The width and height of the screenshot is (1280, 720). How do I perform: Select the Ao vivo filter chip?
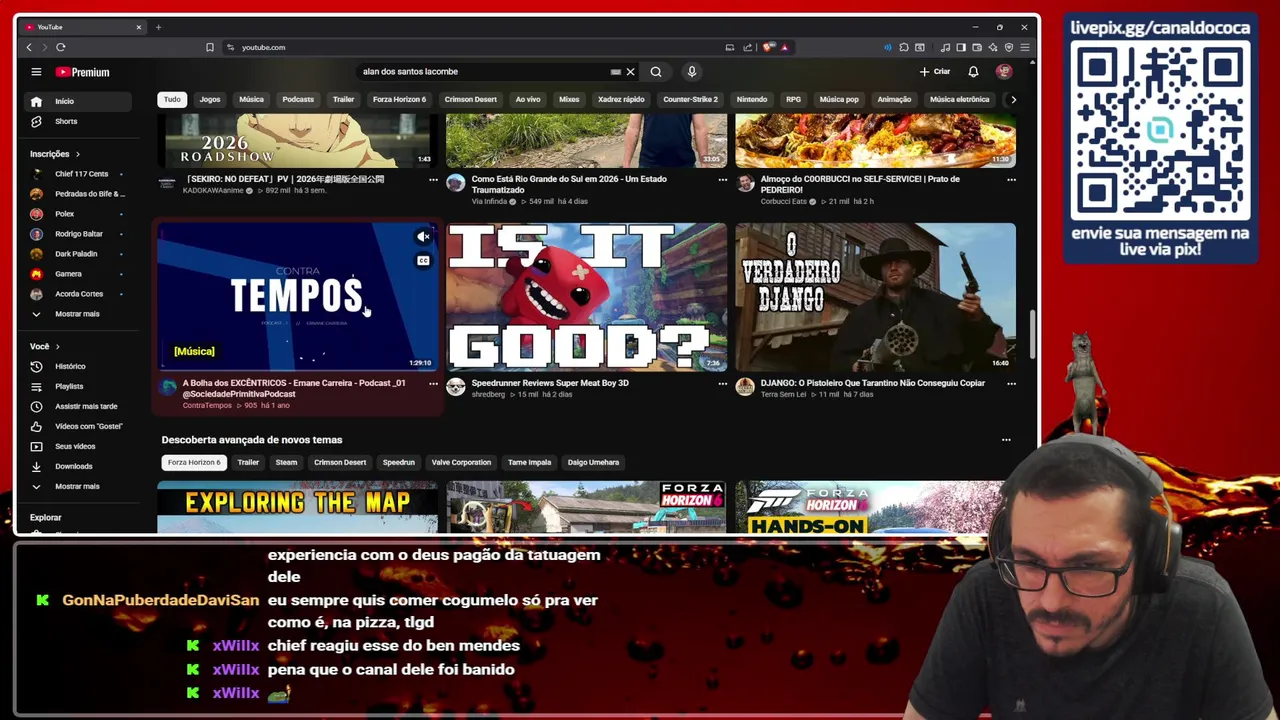(x=528, y=99)
